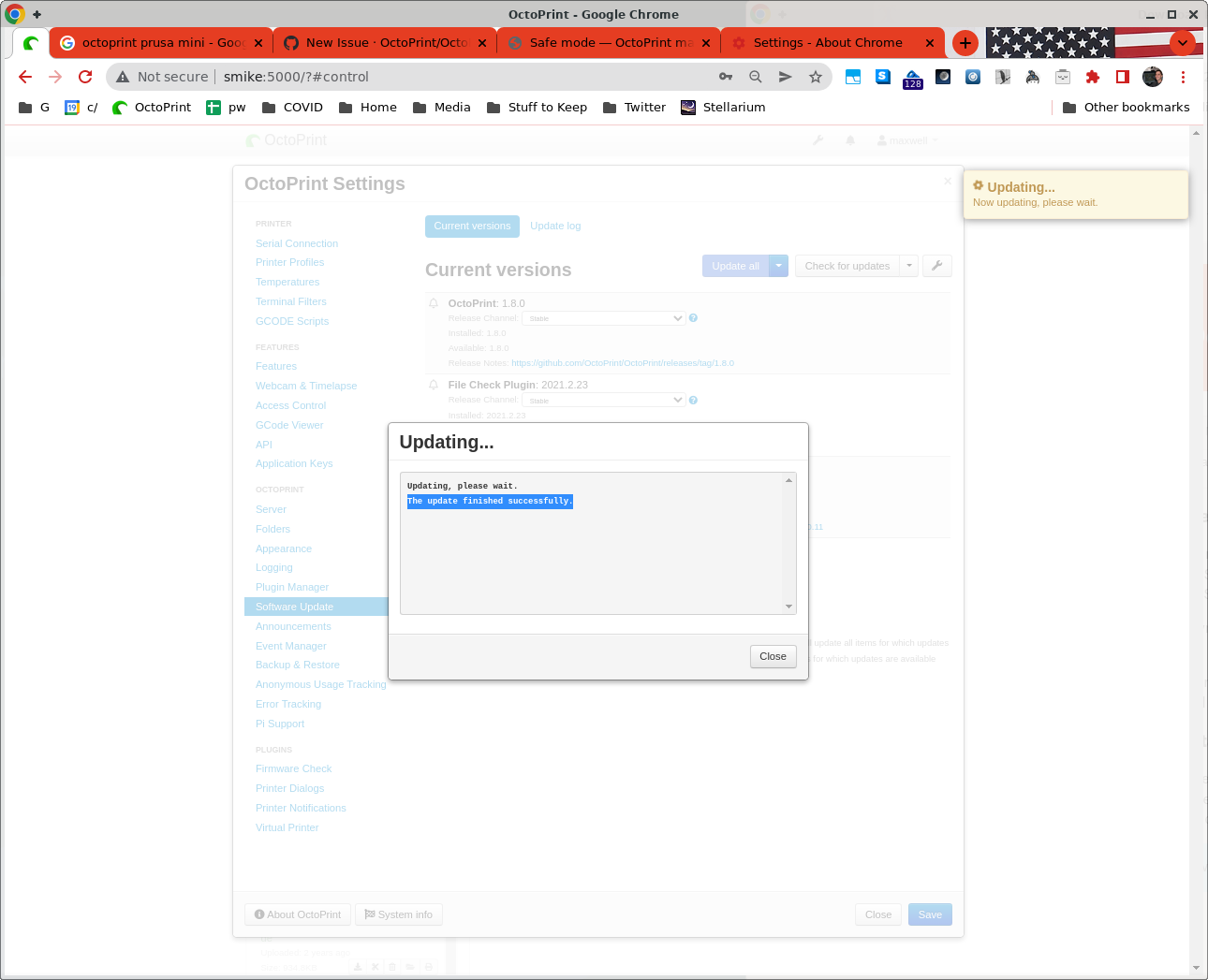This screenshot has width=1208, height=980.
Task: Click the About OctoPrint button
Action: pos(298,914)
